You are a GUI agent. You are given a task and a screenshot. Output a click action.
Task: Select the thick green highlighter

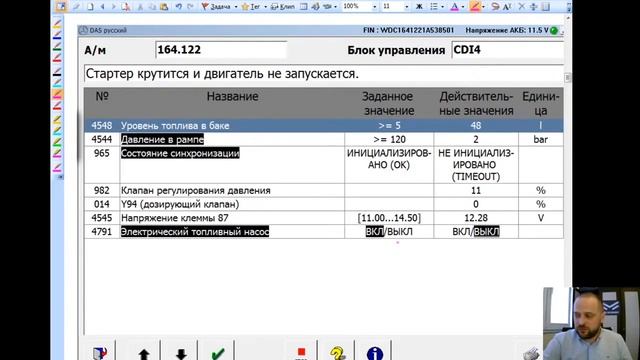click(x=57, y=141)
